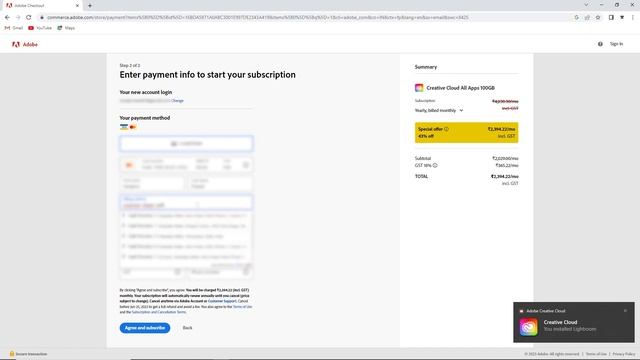The image size is (640, 360).
Task: Open a new browser tab
Action: pos(90,6)
